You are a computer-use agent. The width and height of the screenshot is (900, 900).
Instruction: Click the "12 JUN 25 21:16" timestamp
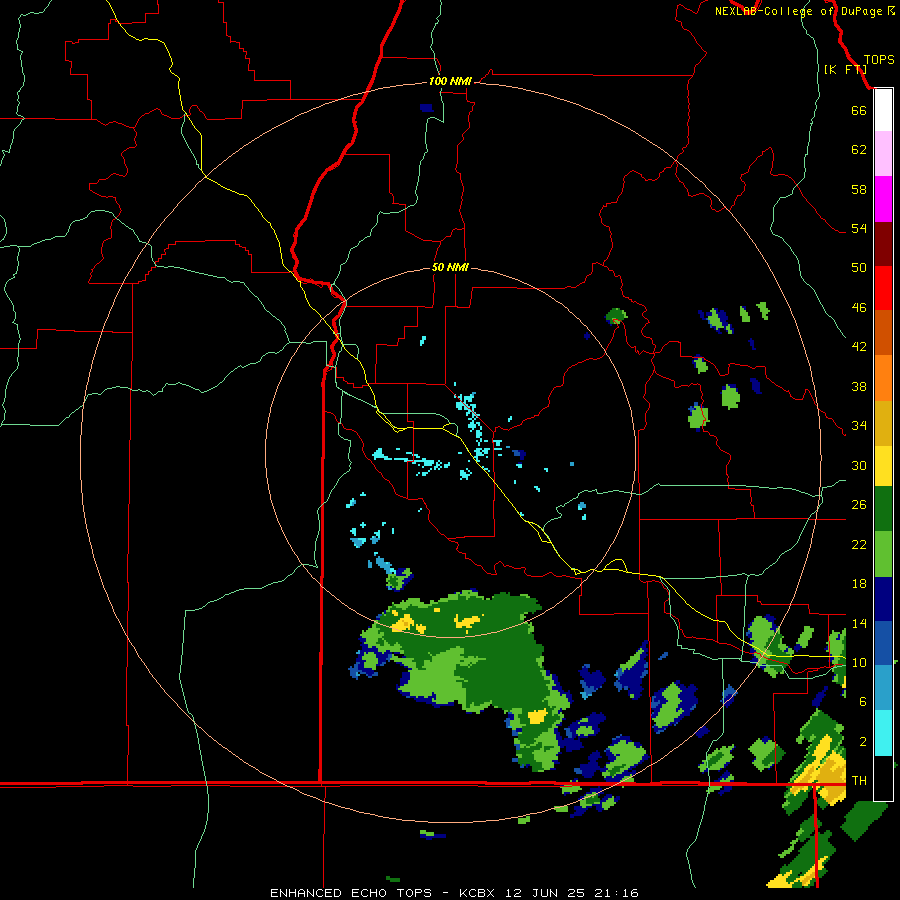coord(572,893)
